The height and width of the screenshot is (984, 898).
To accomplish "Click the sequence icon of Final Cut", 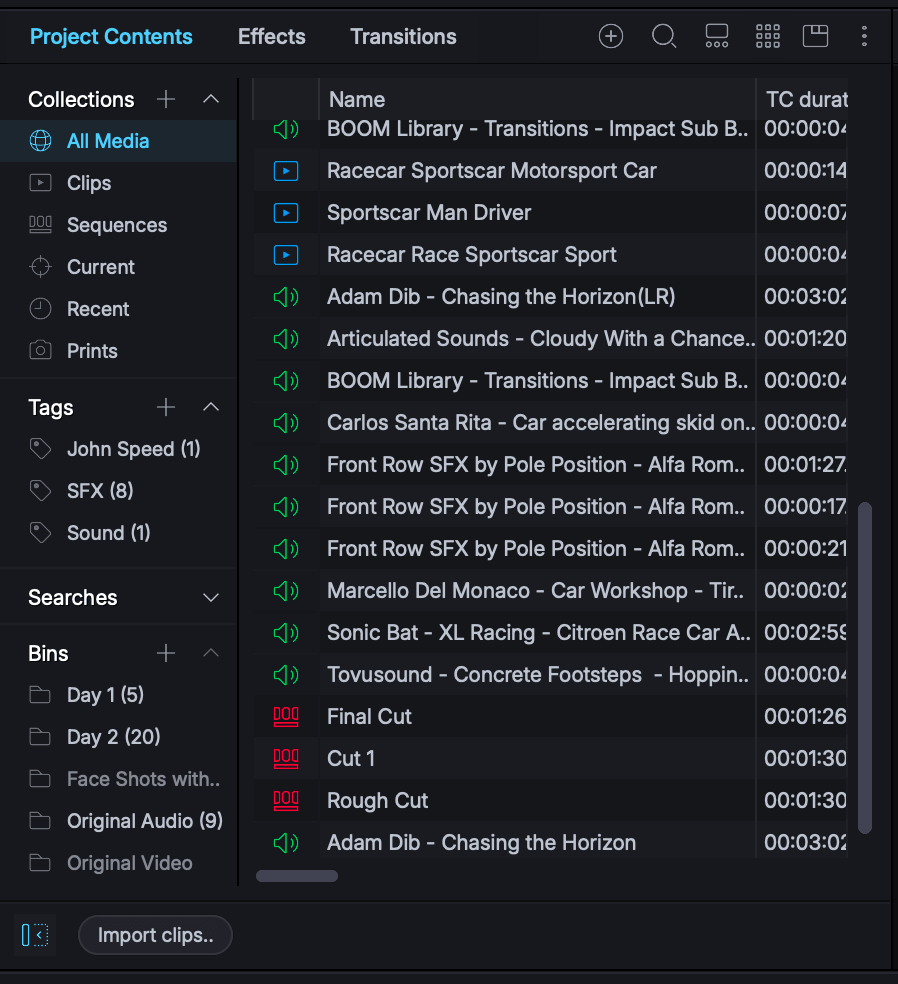I will pyautogui.click(x=286, y=717).
